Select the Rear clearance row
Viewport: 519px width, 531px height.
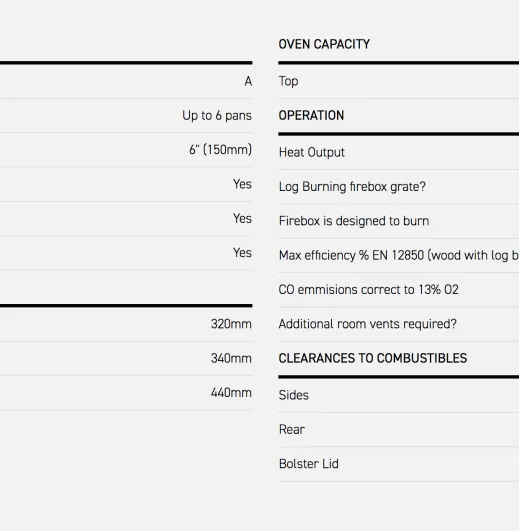pos(398,430)
